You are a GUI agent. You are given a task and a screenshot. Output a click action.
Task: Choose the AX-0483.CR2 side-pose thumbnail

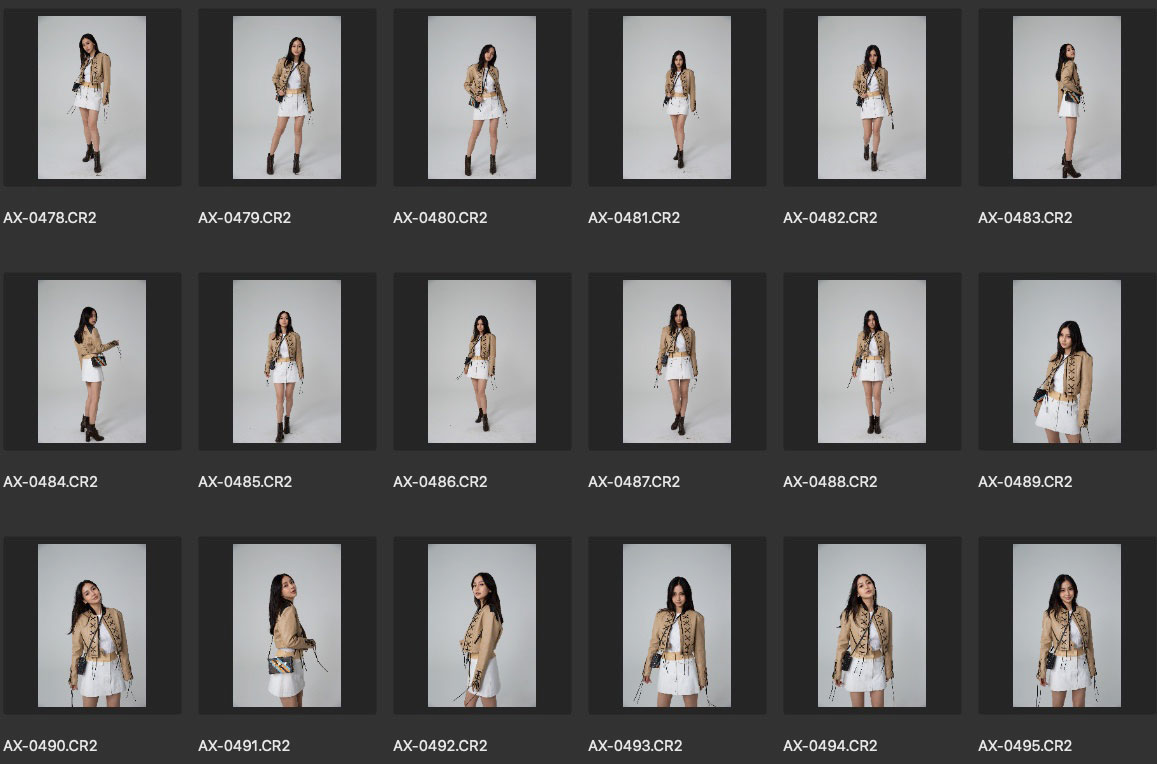1066,98
